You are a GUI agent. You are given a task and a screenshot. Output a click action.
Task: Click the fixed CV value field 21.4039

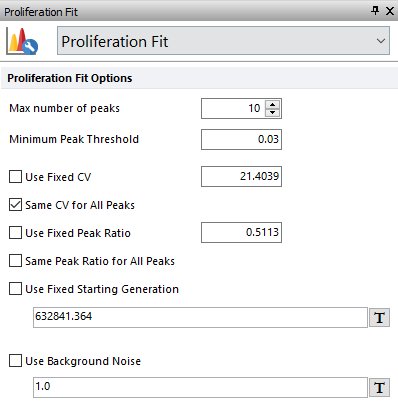[241, 176]
